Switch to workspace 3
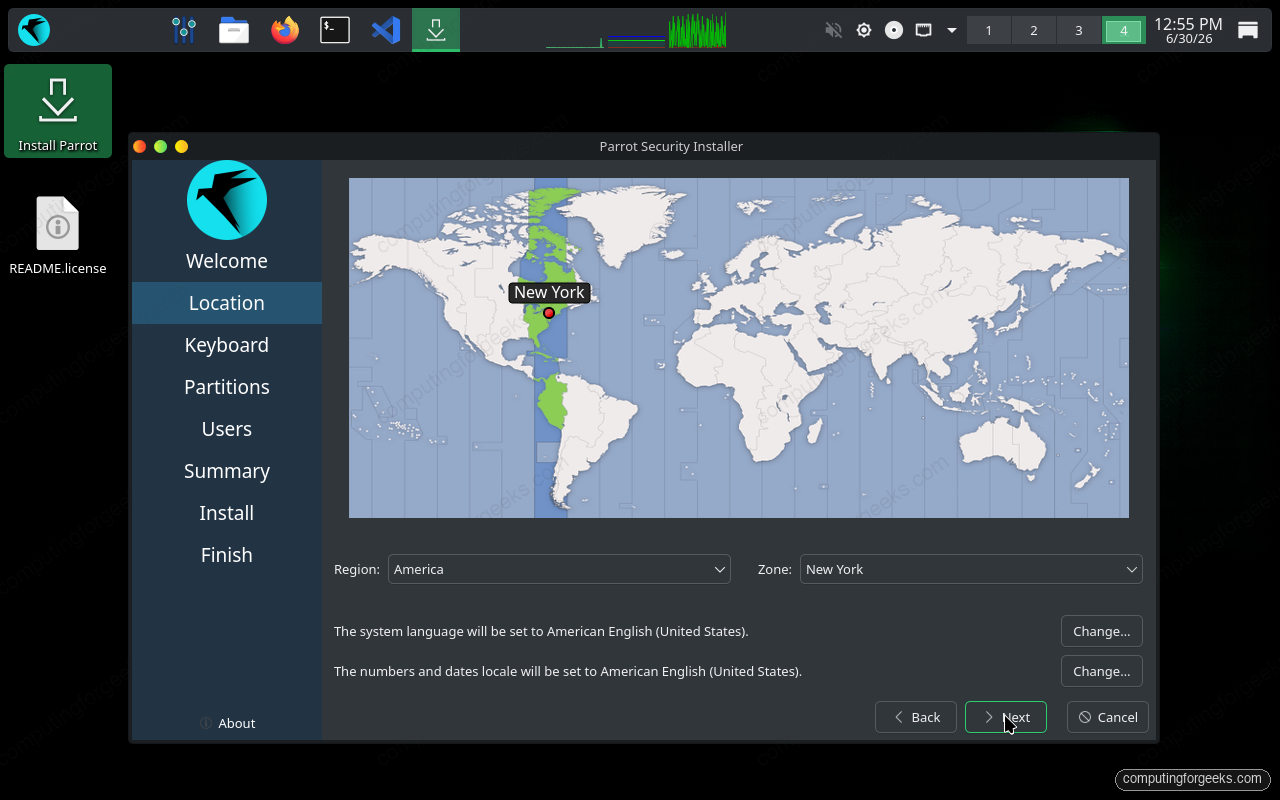 pos(1079,30)
